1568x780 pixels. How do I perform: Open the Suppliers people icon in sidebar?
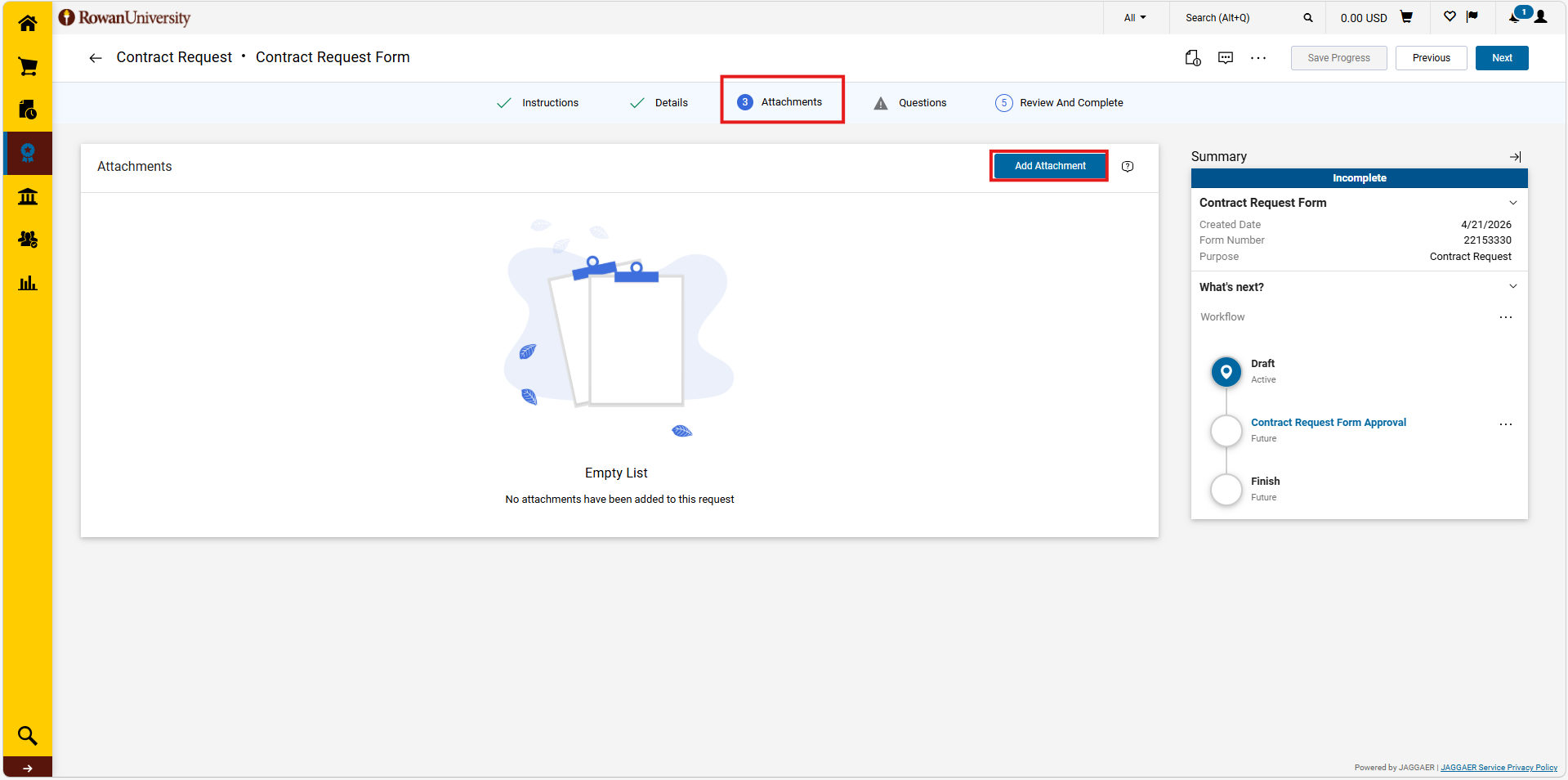[x=28, y=240]
